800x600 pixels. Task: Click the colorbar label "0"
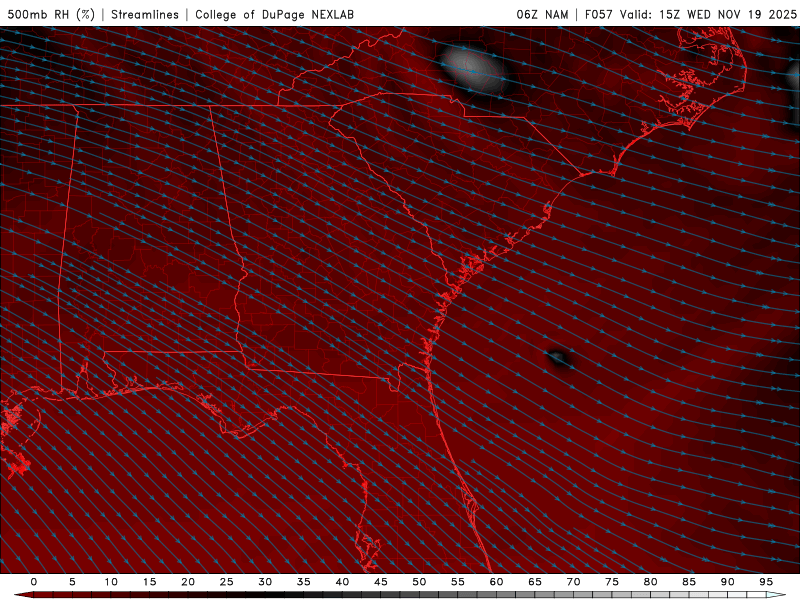(x=34, y=582)
